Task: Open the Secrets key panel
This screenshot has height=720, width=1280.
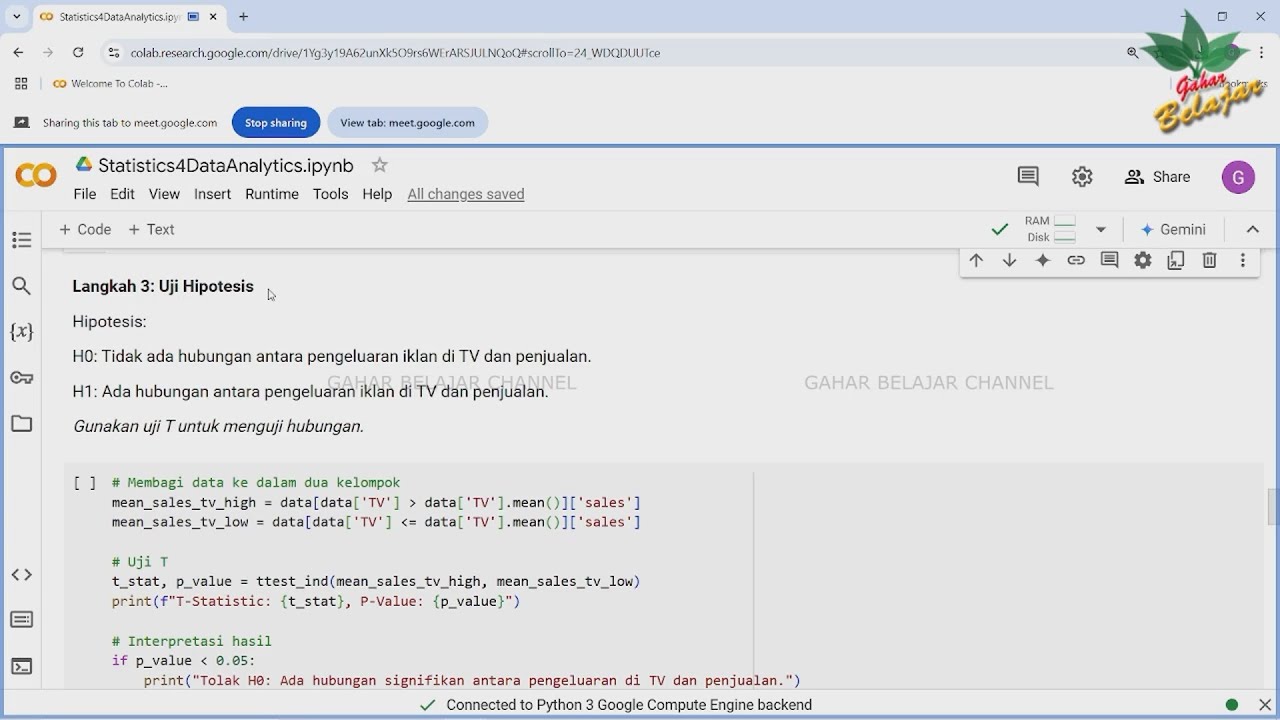Action: click(x=21, y=378)
